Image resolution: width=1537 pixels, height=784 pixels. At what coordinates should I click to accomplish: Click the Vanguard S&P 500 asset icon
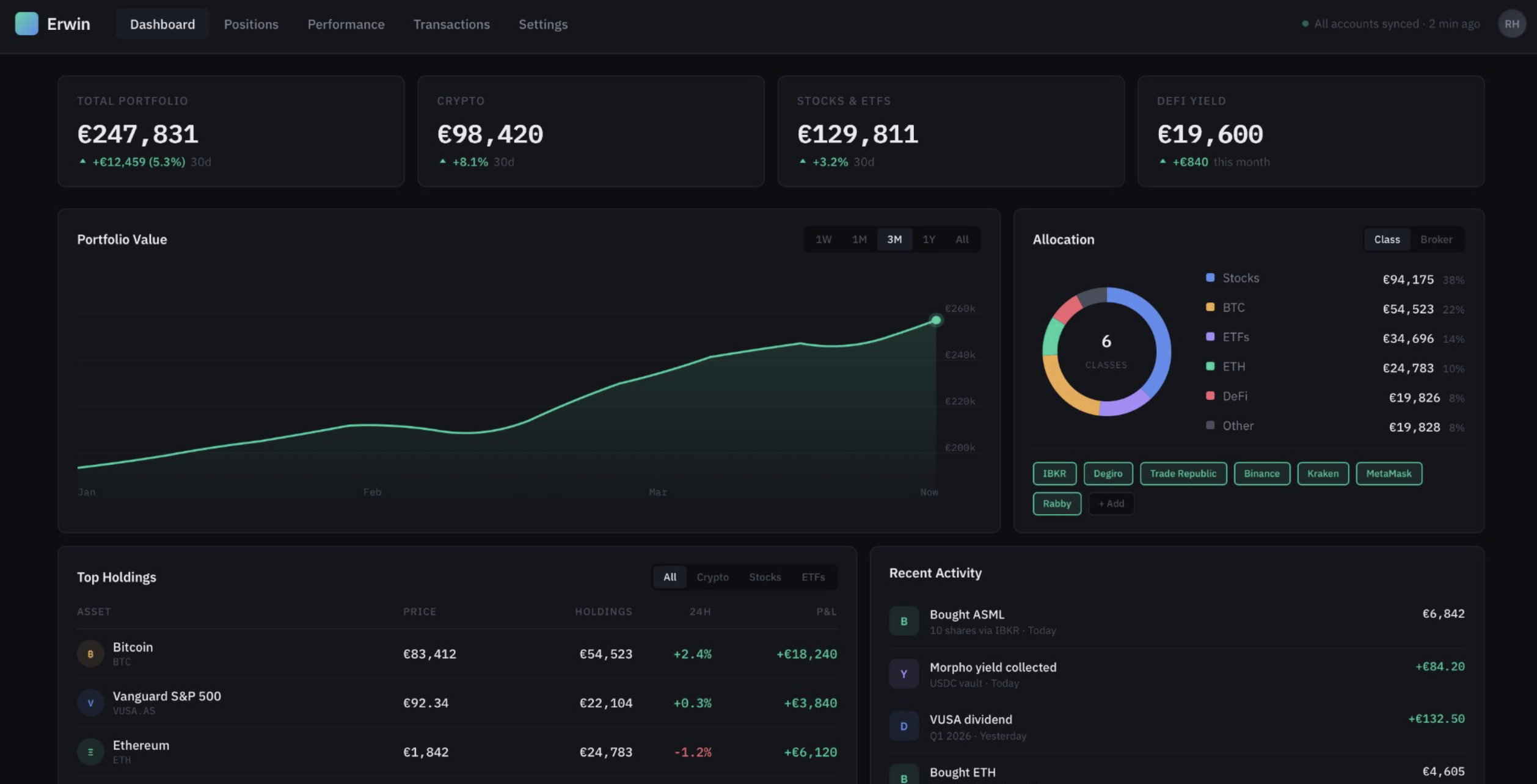(x=90, y=702)
